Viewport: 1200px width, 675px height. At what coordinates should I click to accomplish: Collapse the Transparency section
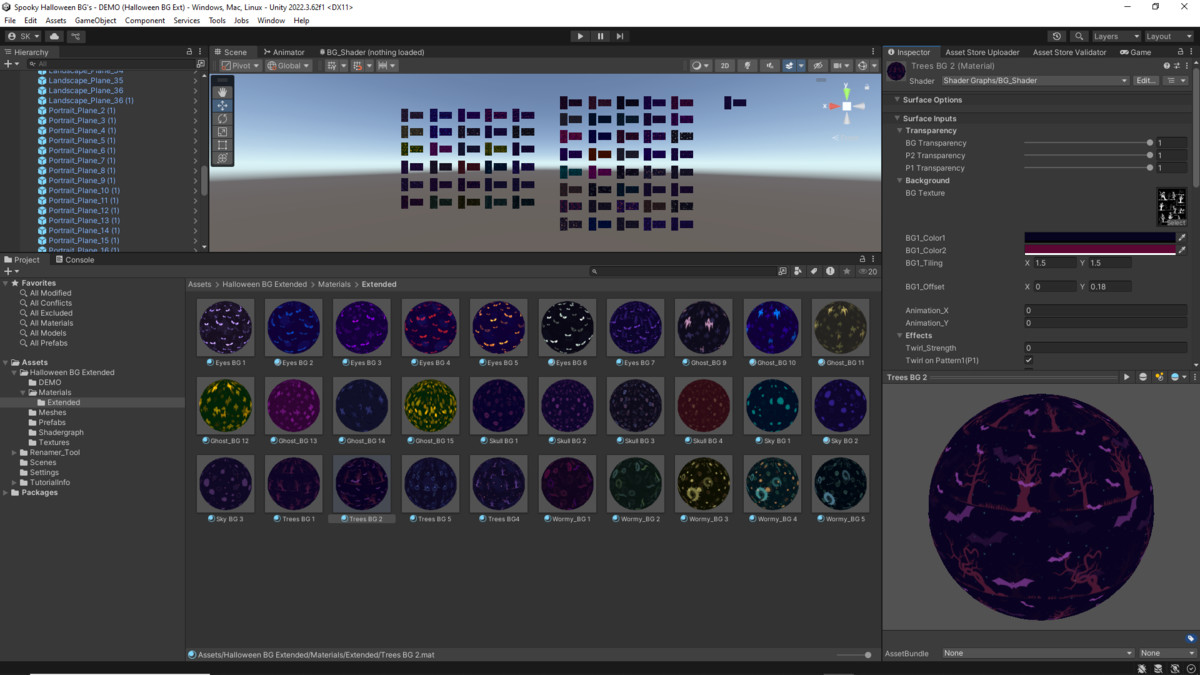tap(900, 131)
